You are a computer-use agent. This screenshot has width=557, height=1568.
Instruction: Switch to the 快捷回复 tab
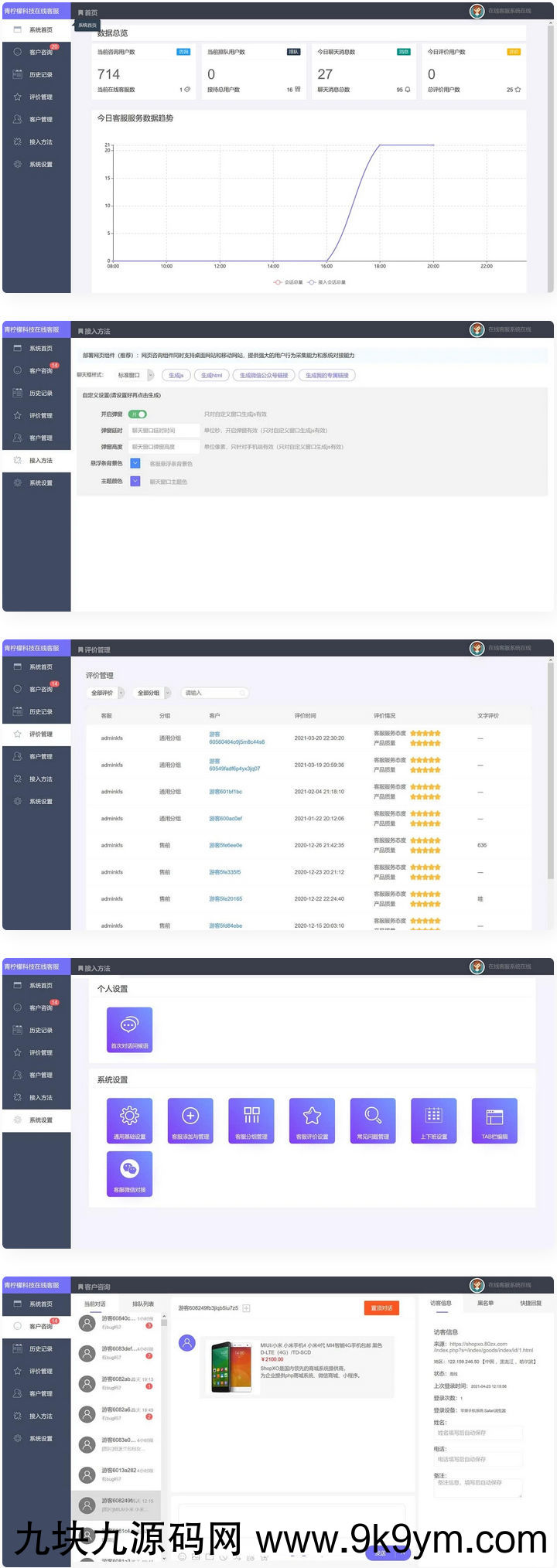531,1303
